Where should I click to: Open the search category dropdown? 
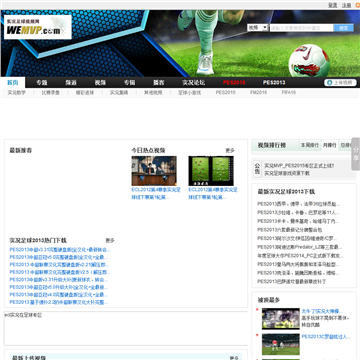pos(257,28)
